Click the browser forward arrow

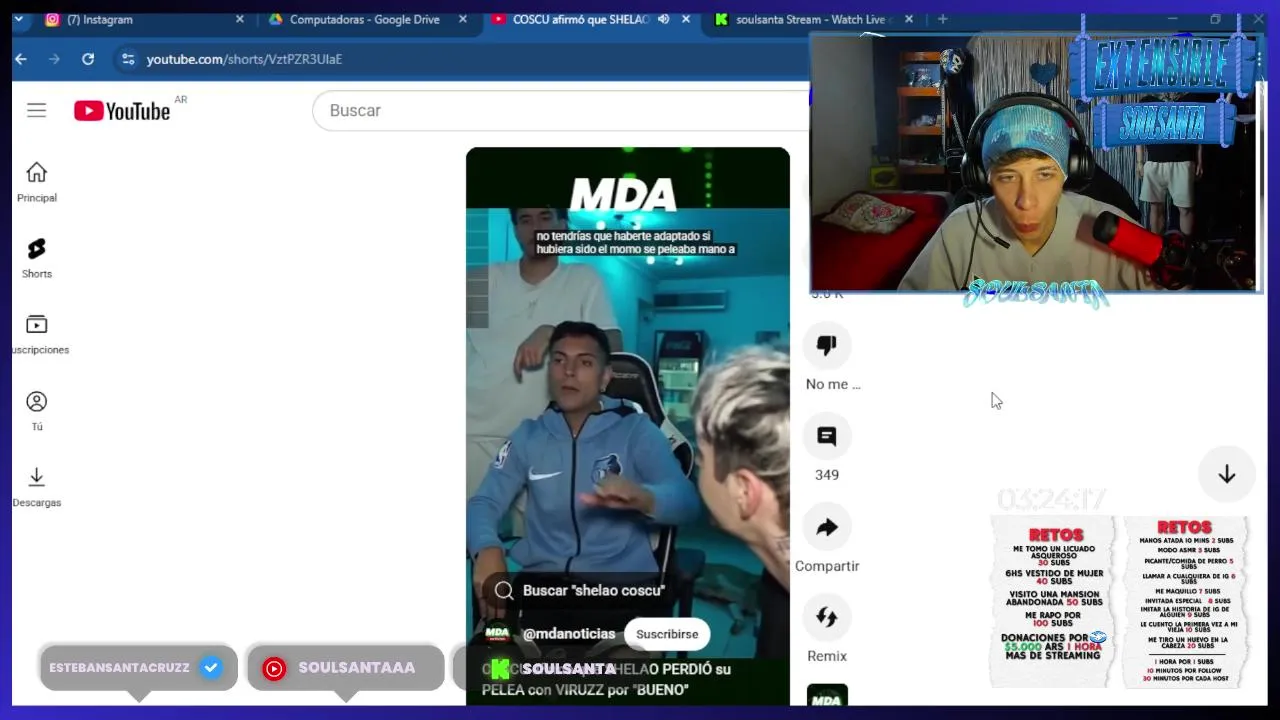point(54,59)
